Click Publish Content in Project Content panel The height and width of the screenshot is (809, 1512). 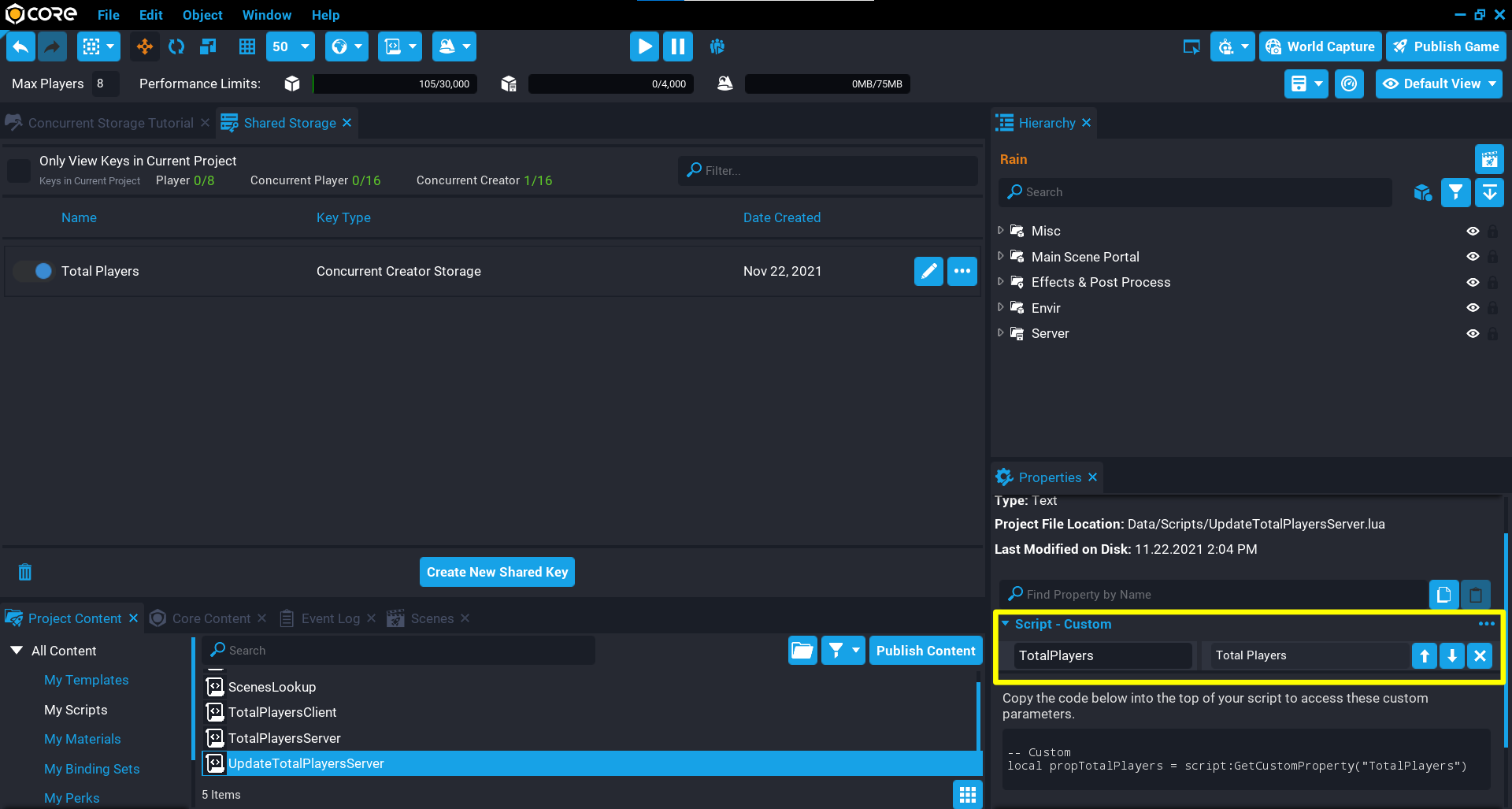click(925, 650)
